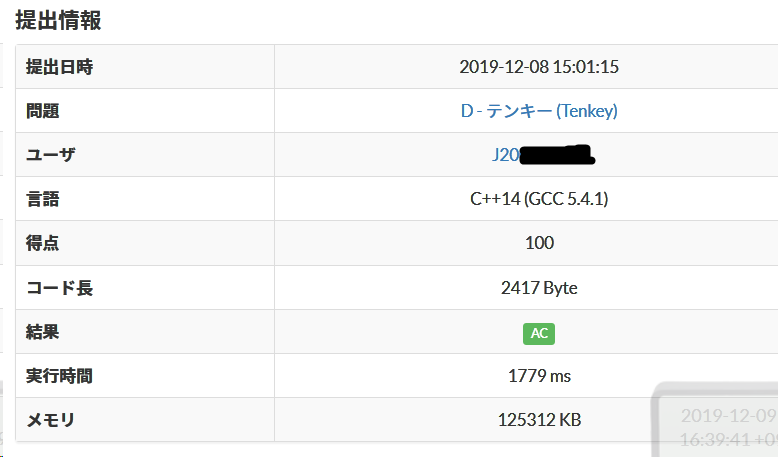Select the memory value 125312 KB
Screen dimensions: 778x457
click(539, 420)
